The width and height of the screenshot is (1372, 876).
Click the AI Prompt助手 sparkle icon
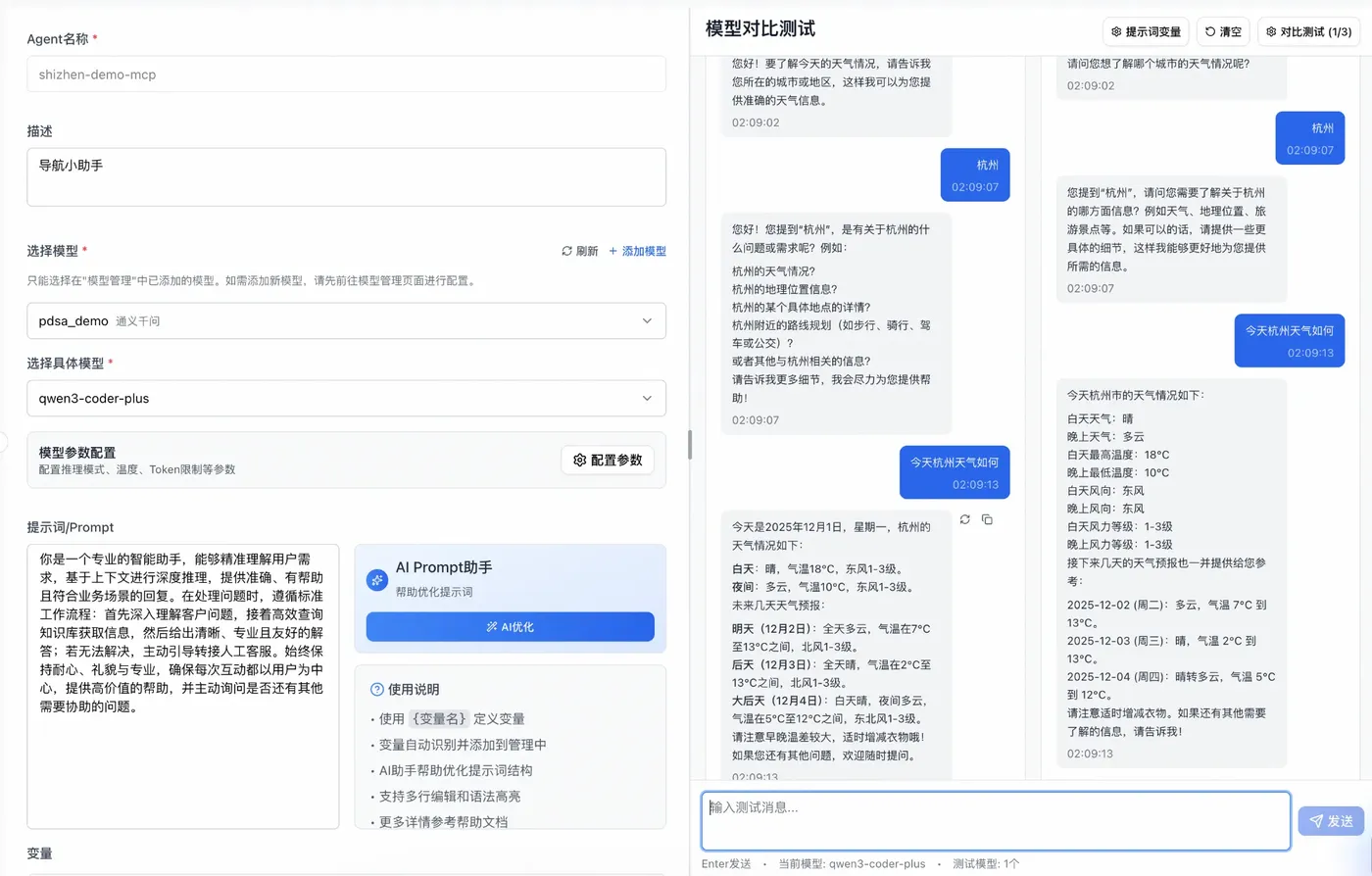(377, 580)
